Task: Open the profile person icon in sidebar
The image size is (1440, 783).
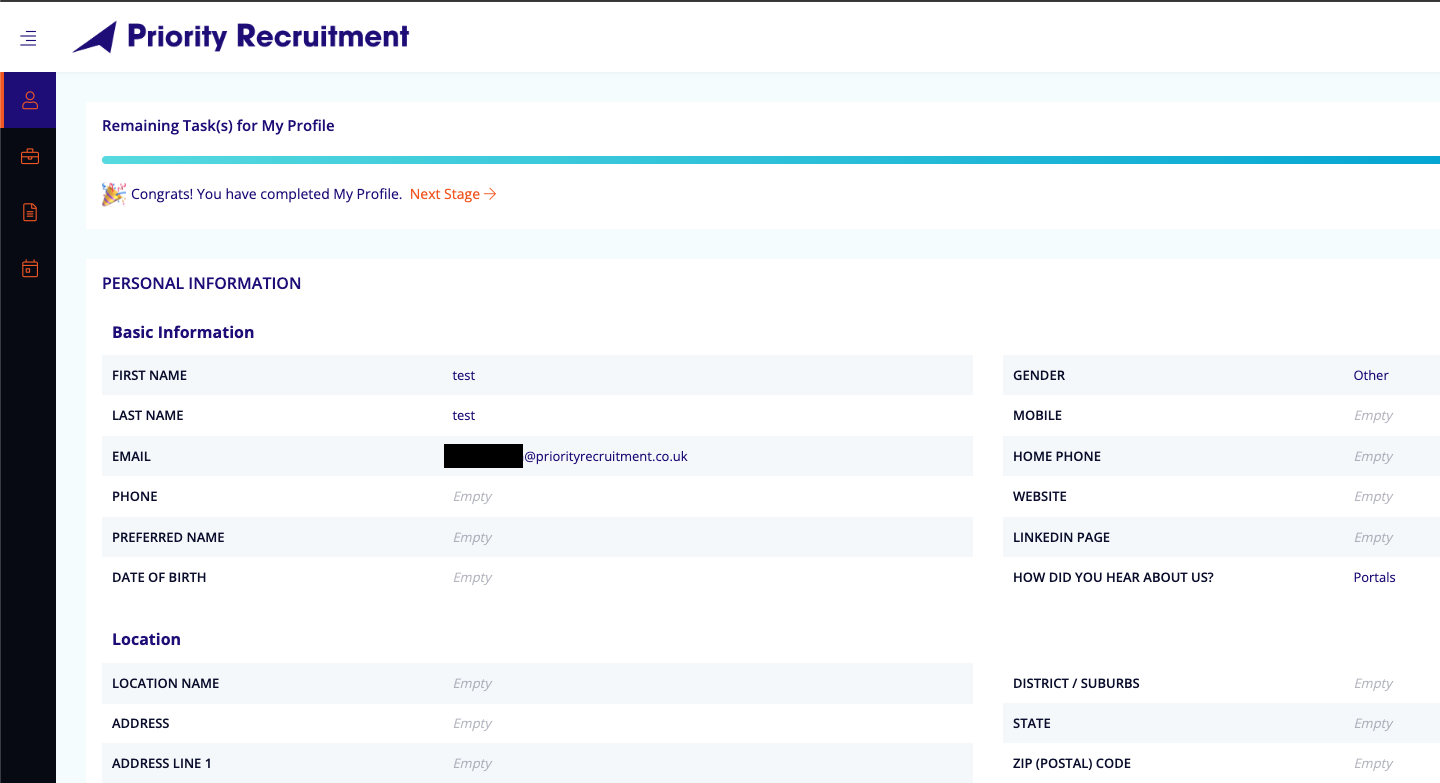Action: 29,100
